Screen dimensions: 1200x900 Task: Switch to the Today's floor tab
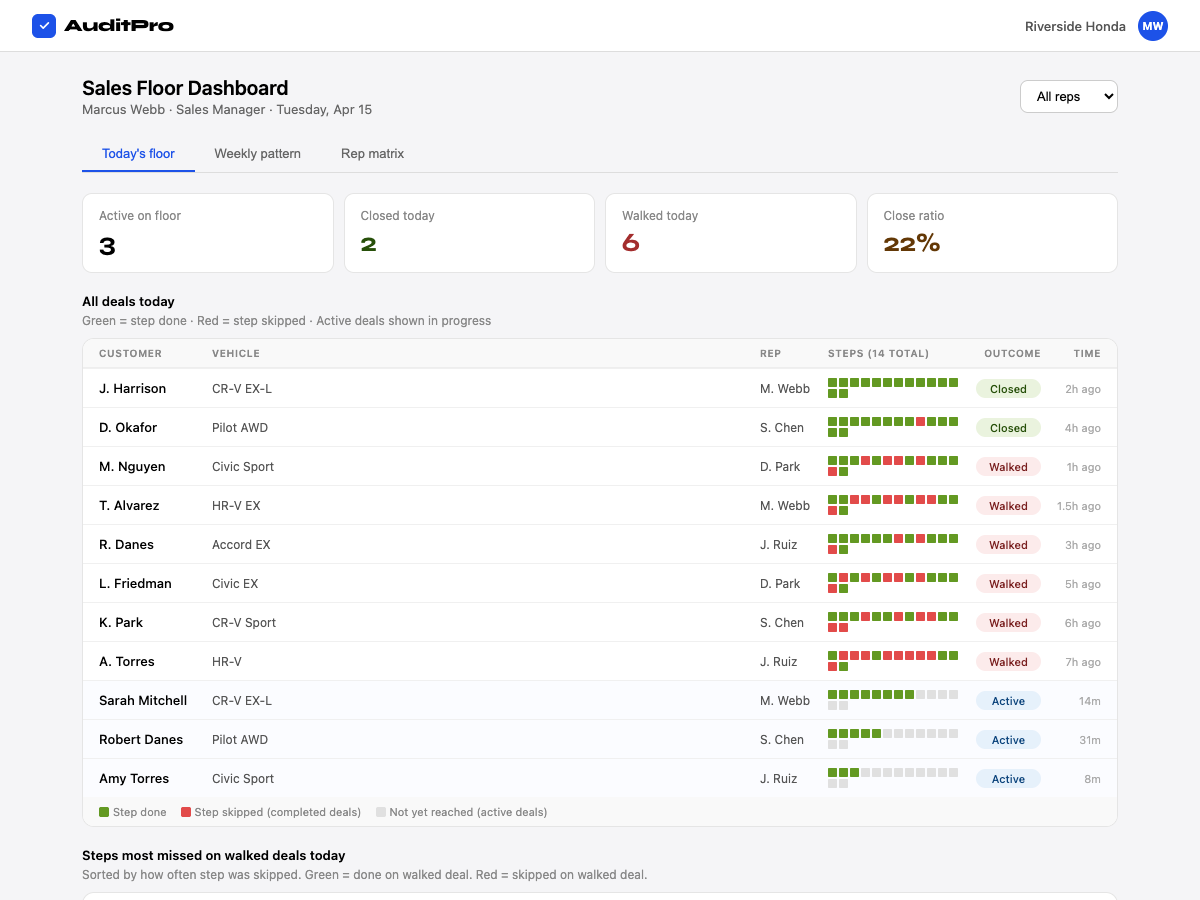click(x=138, y=154)
